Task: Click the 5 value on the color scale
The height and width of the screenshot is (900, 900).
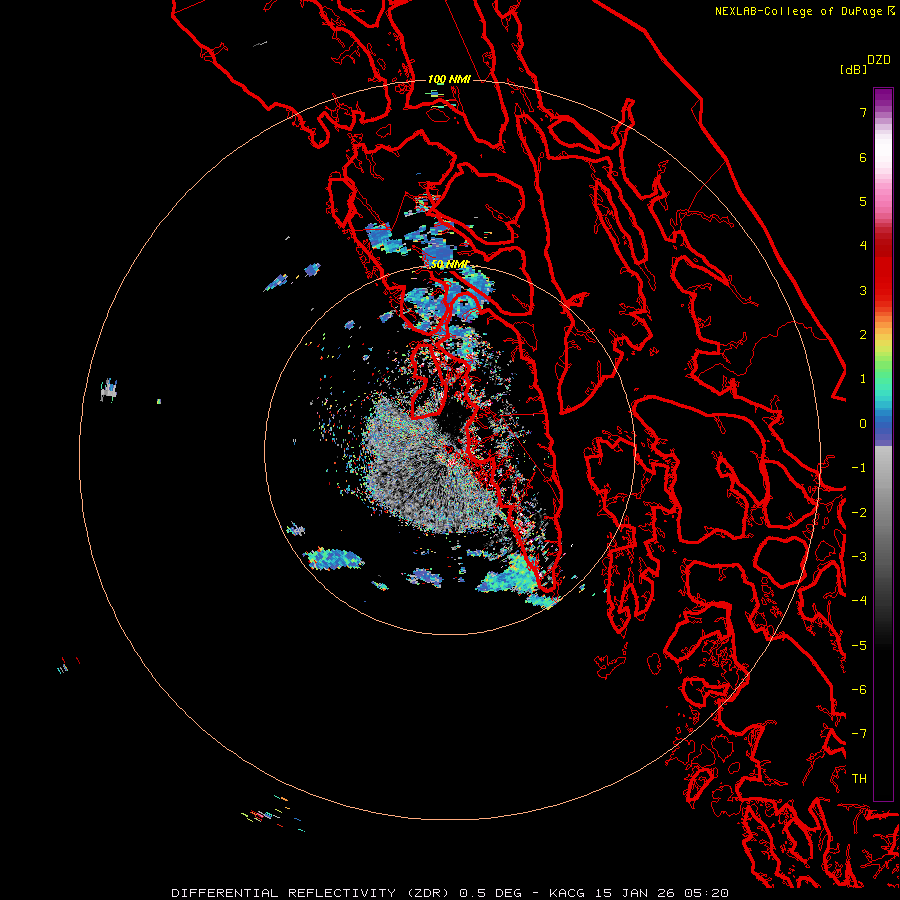Action: [x=863, y=201]
